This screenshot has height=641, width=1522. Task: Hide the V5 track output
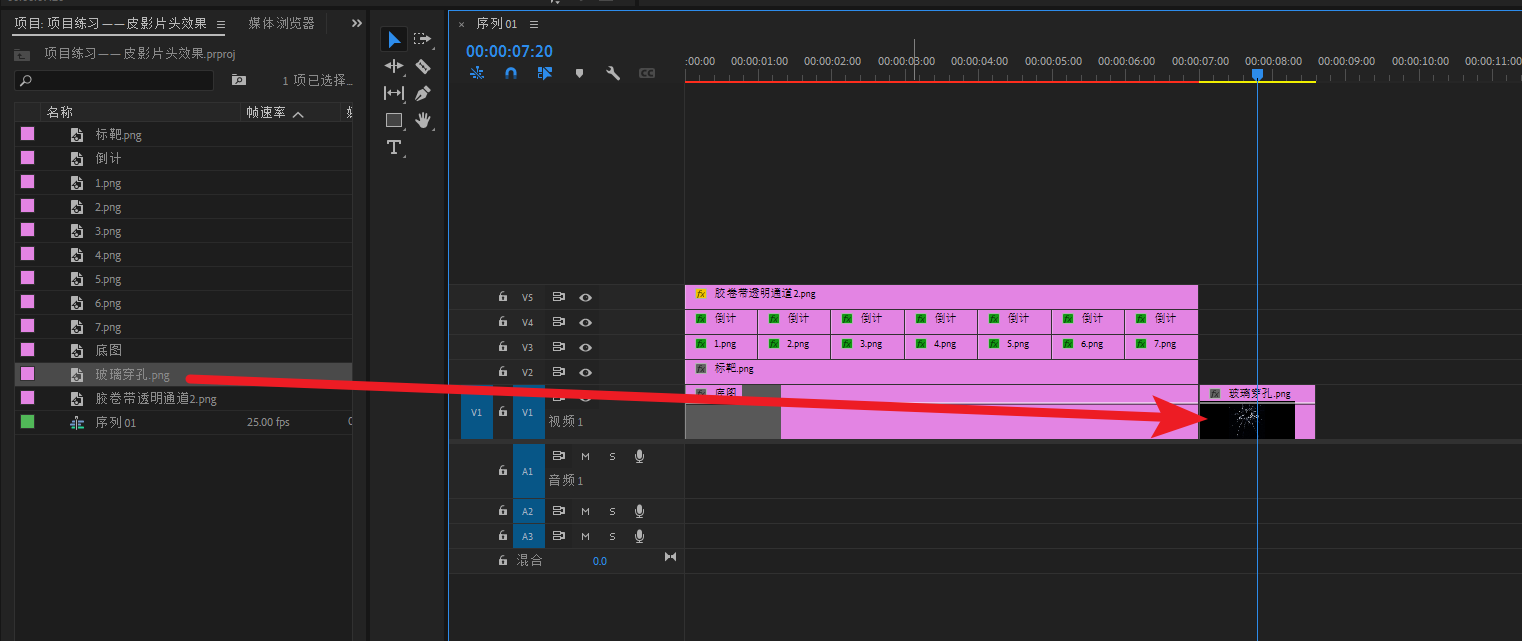tap(586, 297)
